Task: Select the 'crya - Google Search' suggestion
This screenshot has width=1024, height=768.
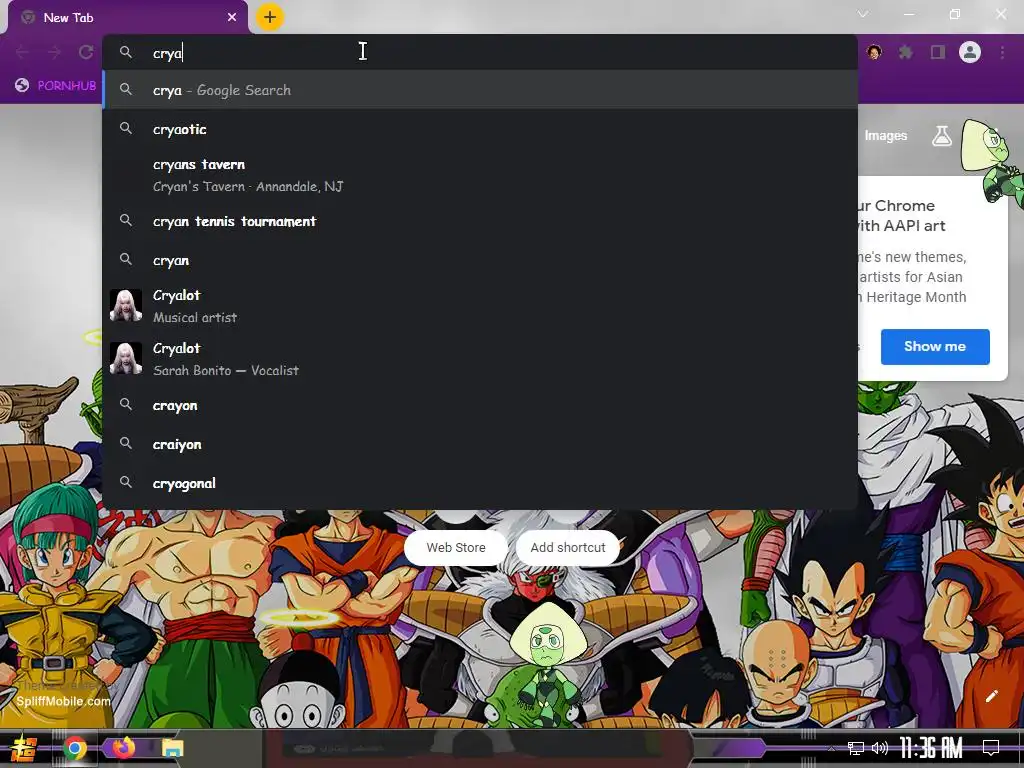Action: [x=480, y=90]
